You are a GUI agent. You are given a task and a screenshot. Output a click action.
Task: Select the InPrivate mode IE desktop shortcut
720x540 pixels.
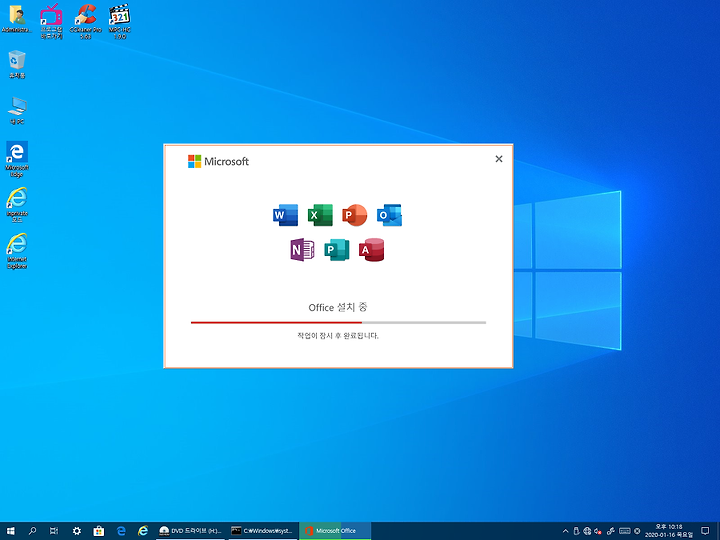pyautogui.click(x=17, y=205)
